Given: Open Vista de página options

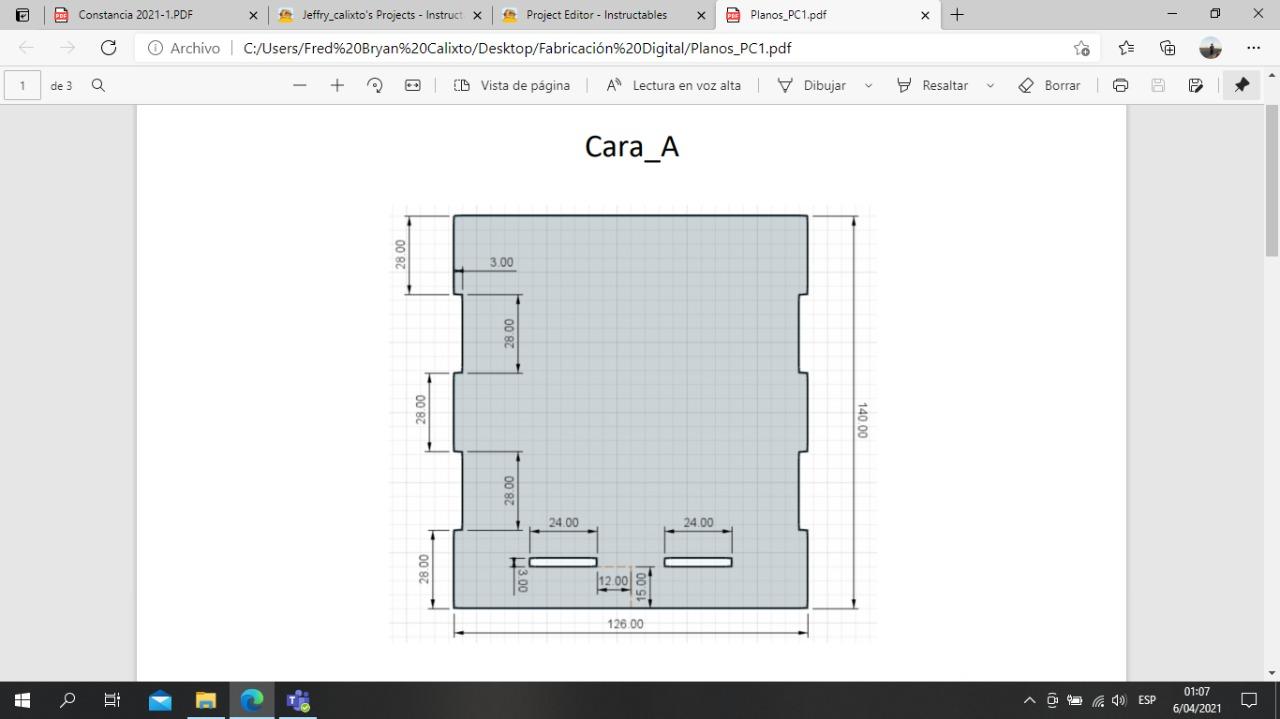Looking at the screenshot, I should click(512, 86).
